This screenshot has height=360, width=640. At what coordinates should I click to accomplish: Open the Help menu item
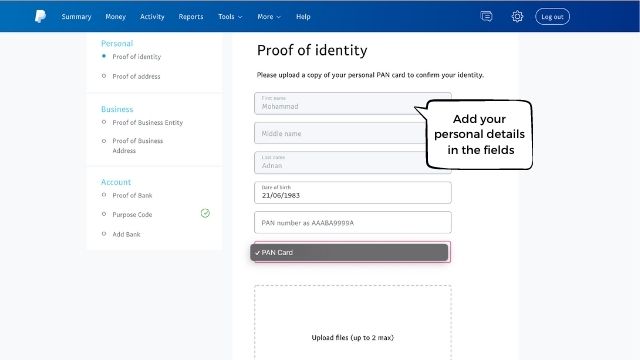pyautogui.click(x=303, y=17)
